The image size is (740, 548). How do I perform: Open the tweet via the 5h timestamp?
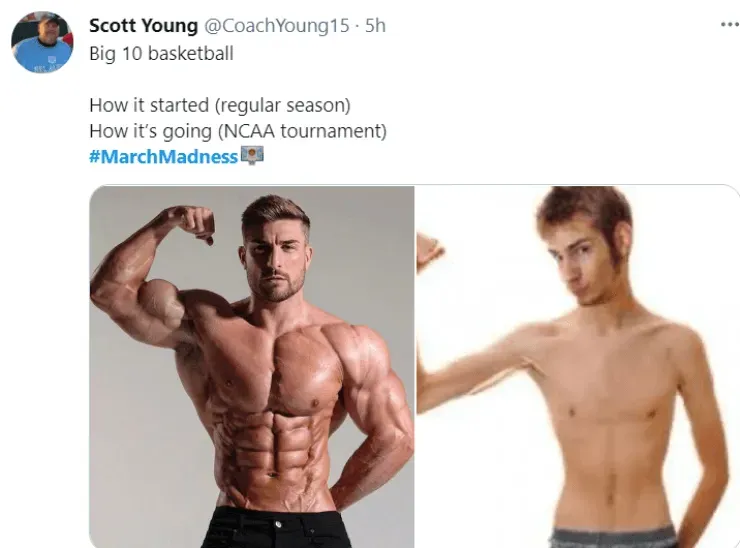tap(376, 25)
